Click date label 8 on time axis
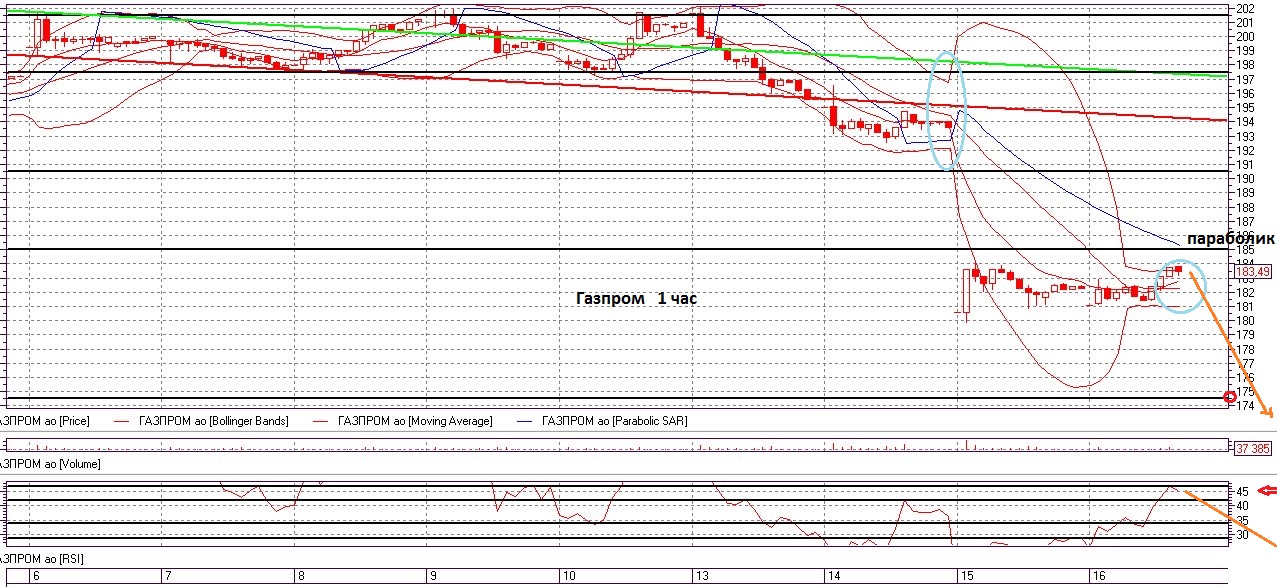This screenshot has height=587, width=1277. (x=300, y=576)
